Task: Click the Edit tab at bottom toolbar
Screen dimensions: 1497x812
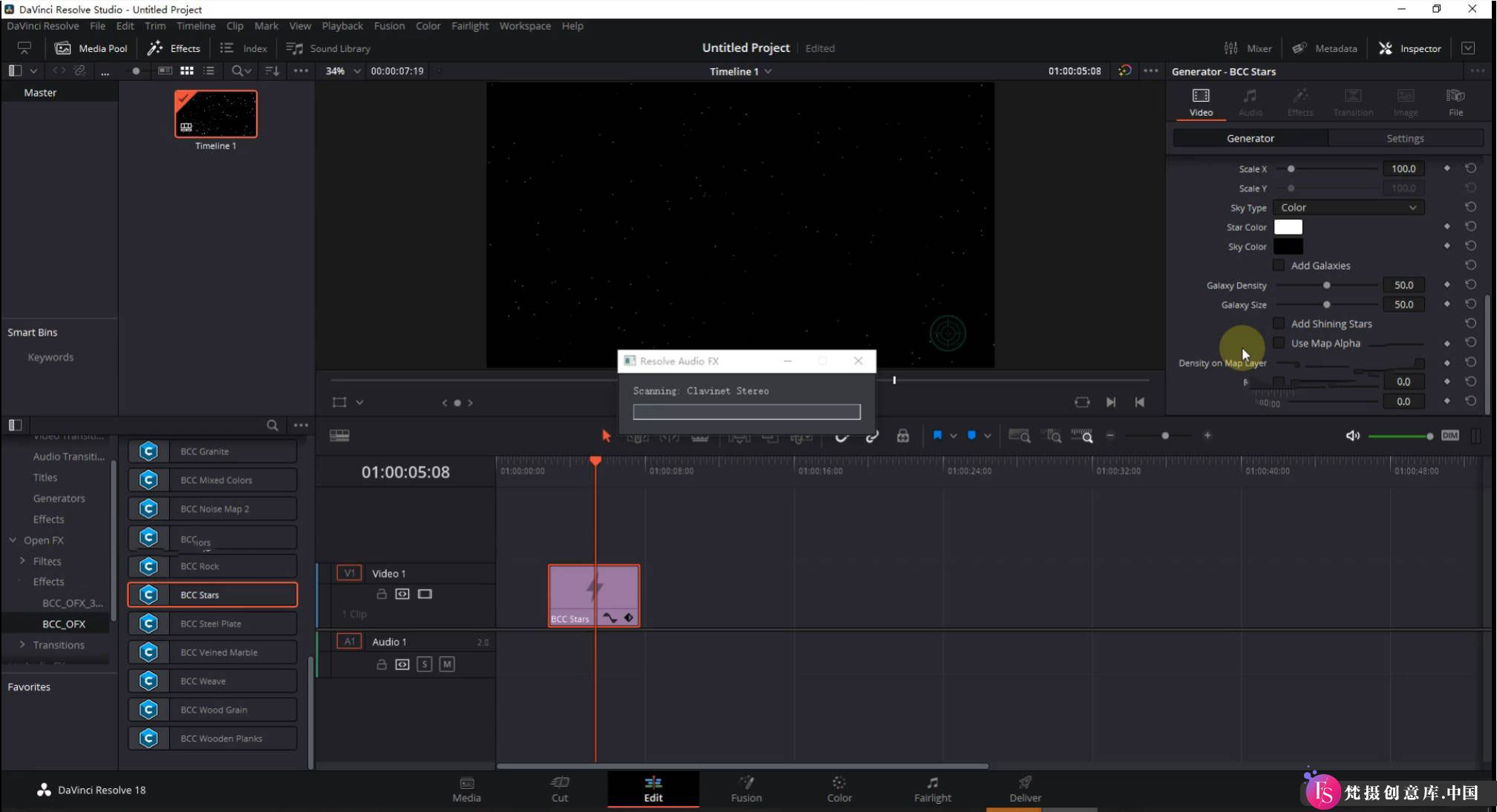Action: [x=653, y=788]
